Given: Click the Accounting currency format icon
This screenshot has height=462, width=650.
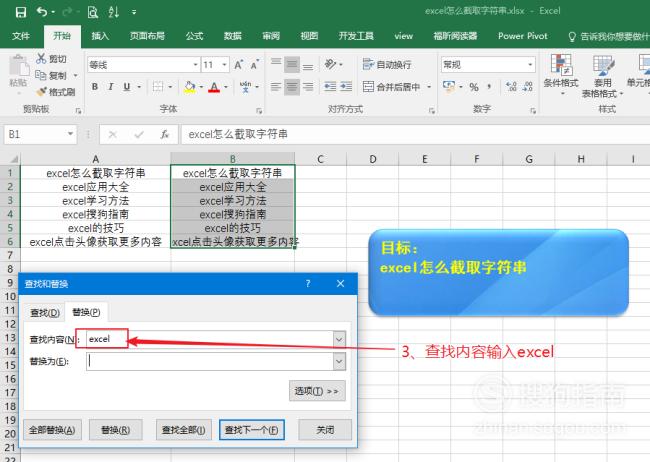Looking at the screenshot, I should [x=449, y=87].
